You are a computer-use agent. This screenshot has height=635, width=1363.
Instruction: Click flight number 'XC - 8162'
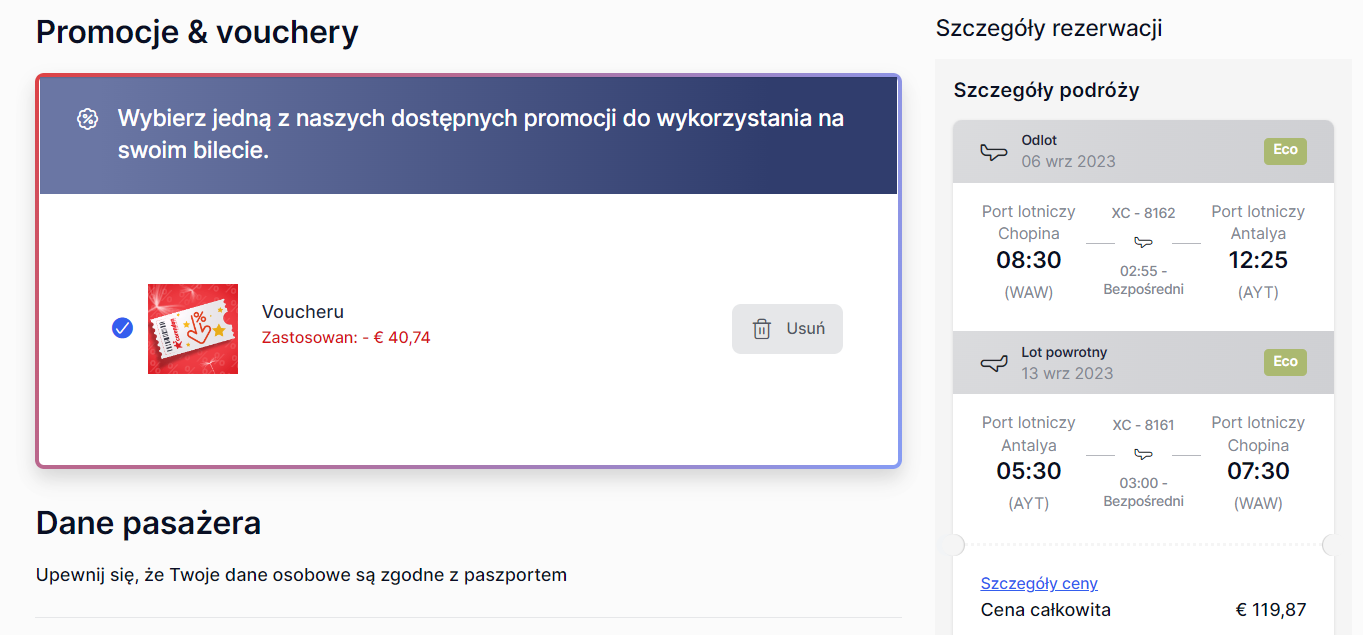pos(1143,213)
